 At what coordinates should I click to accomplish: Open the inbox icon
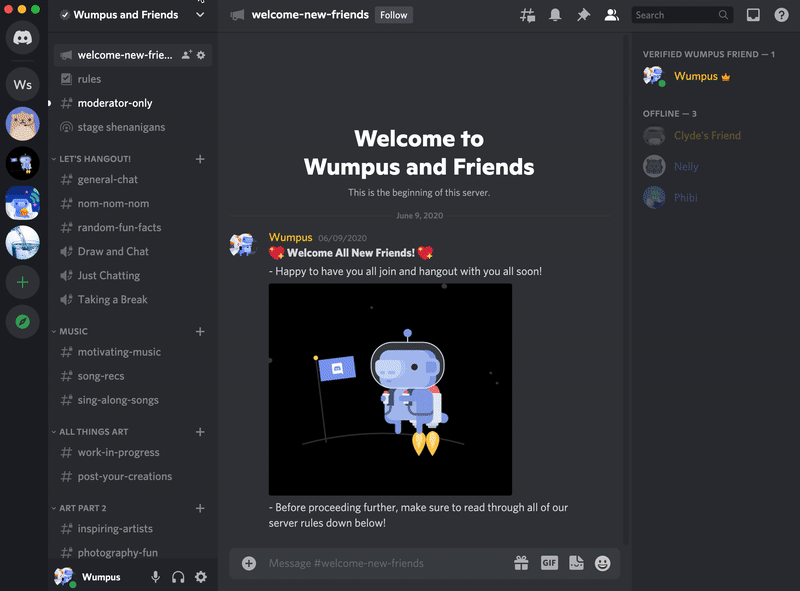pos(753,15)
